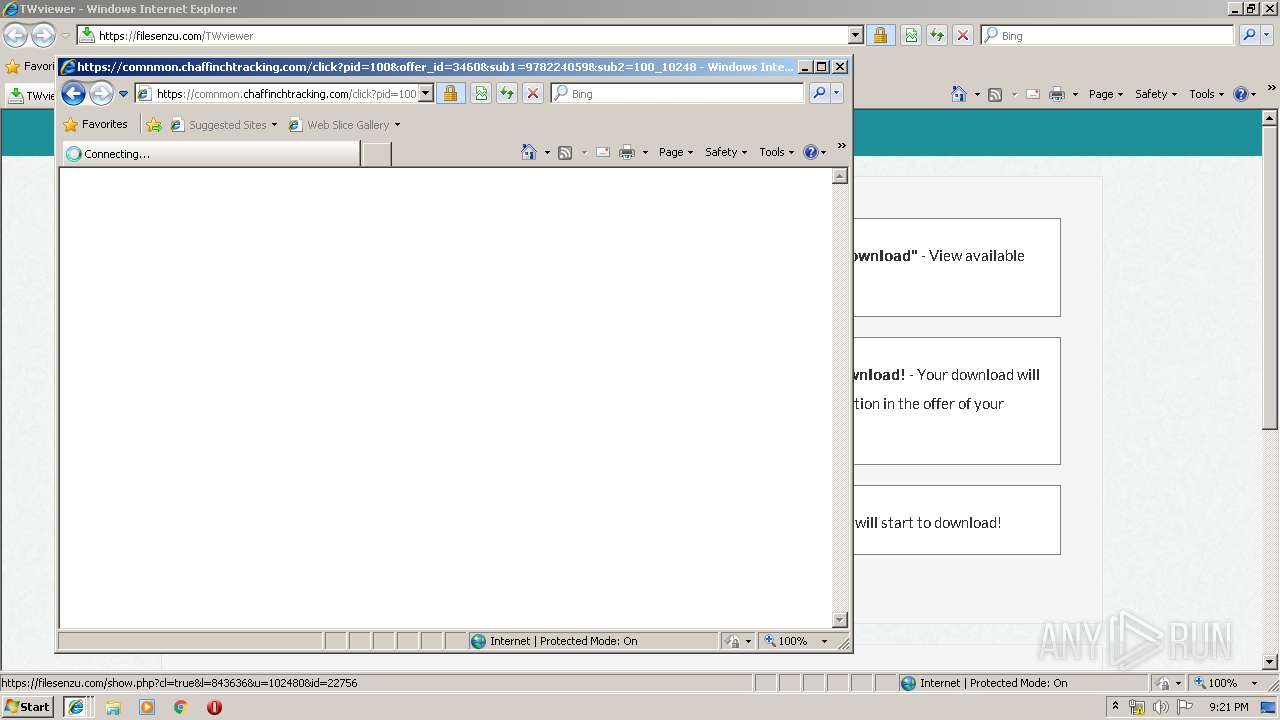Toggle compatibility view in main window
The width and height of the screenshot is (1280, 720).
click(911, 35)
